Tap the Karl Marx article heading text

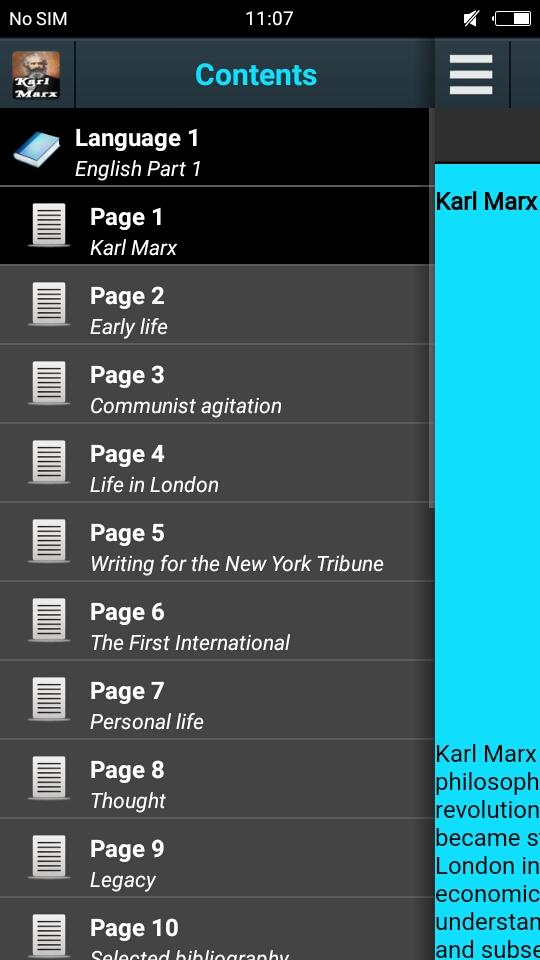486,201
